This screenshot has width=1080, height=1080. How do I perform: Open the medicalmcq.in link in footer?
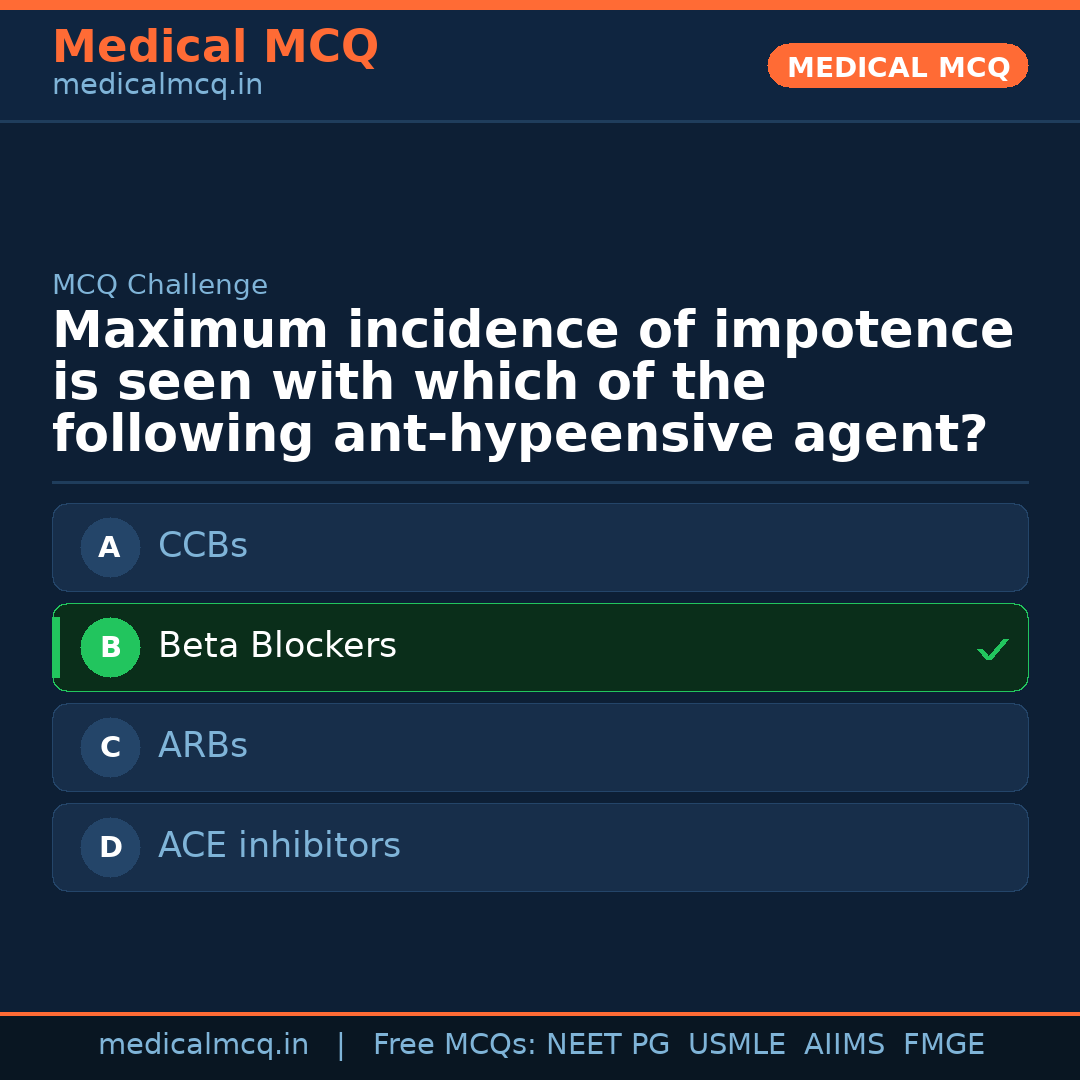coord(203,1045)
